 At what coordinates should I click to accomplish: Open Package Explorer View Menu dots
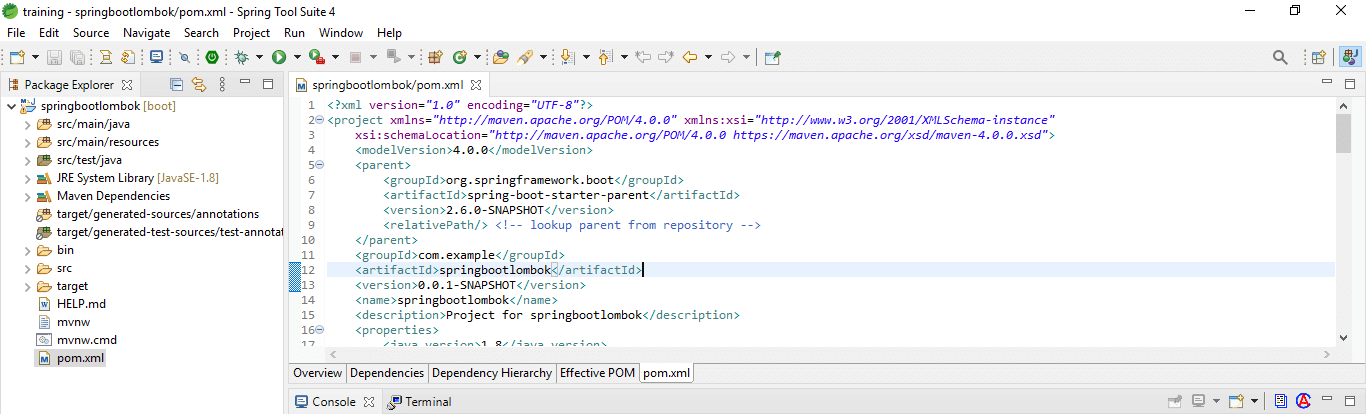click(222, 85)
